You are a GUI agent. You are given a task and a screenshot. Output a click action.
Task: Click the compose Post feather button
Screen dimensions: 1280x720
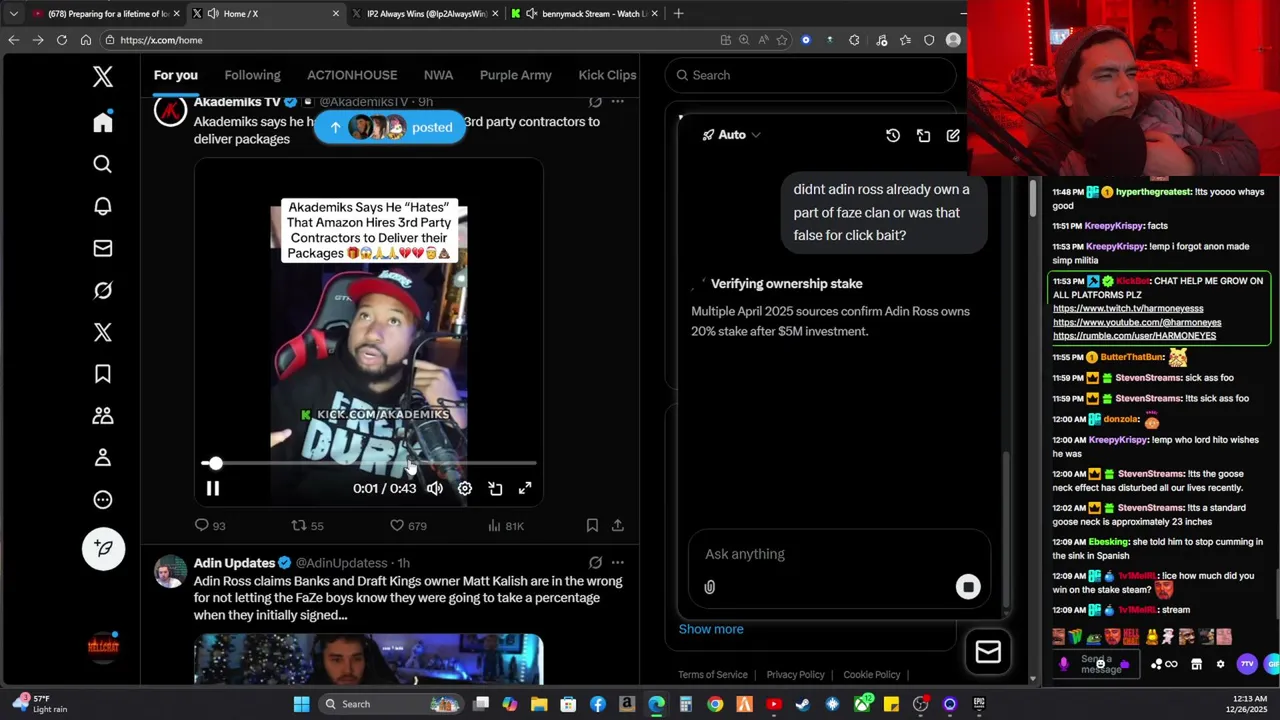pyautogui.click(x=103, y=548)
